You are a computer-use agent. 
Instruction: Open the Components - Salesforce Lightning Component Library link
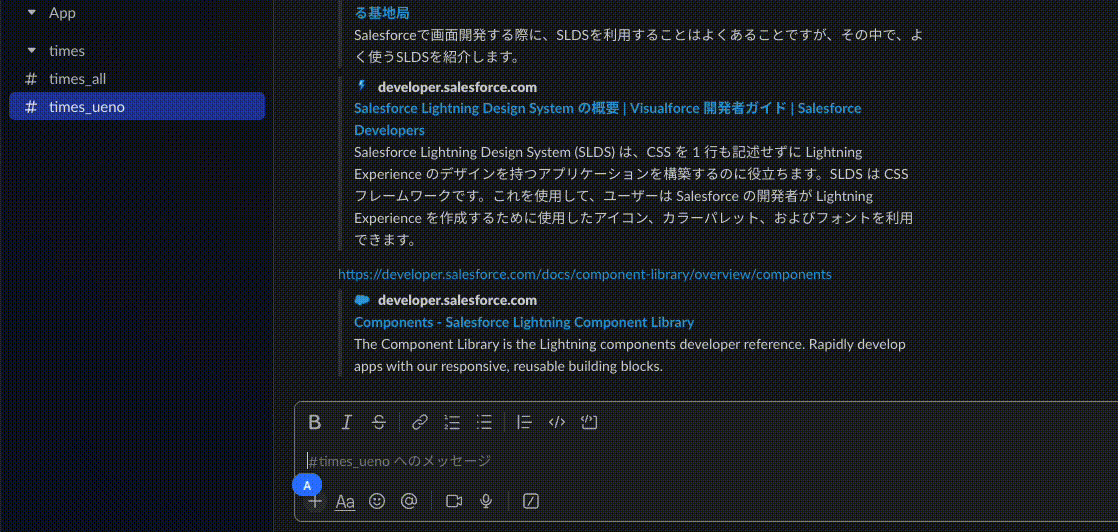(524, 322)
